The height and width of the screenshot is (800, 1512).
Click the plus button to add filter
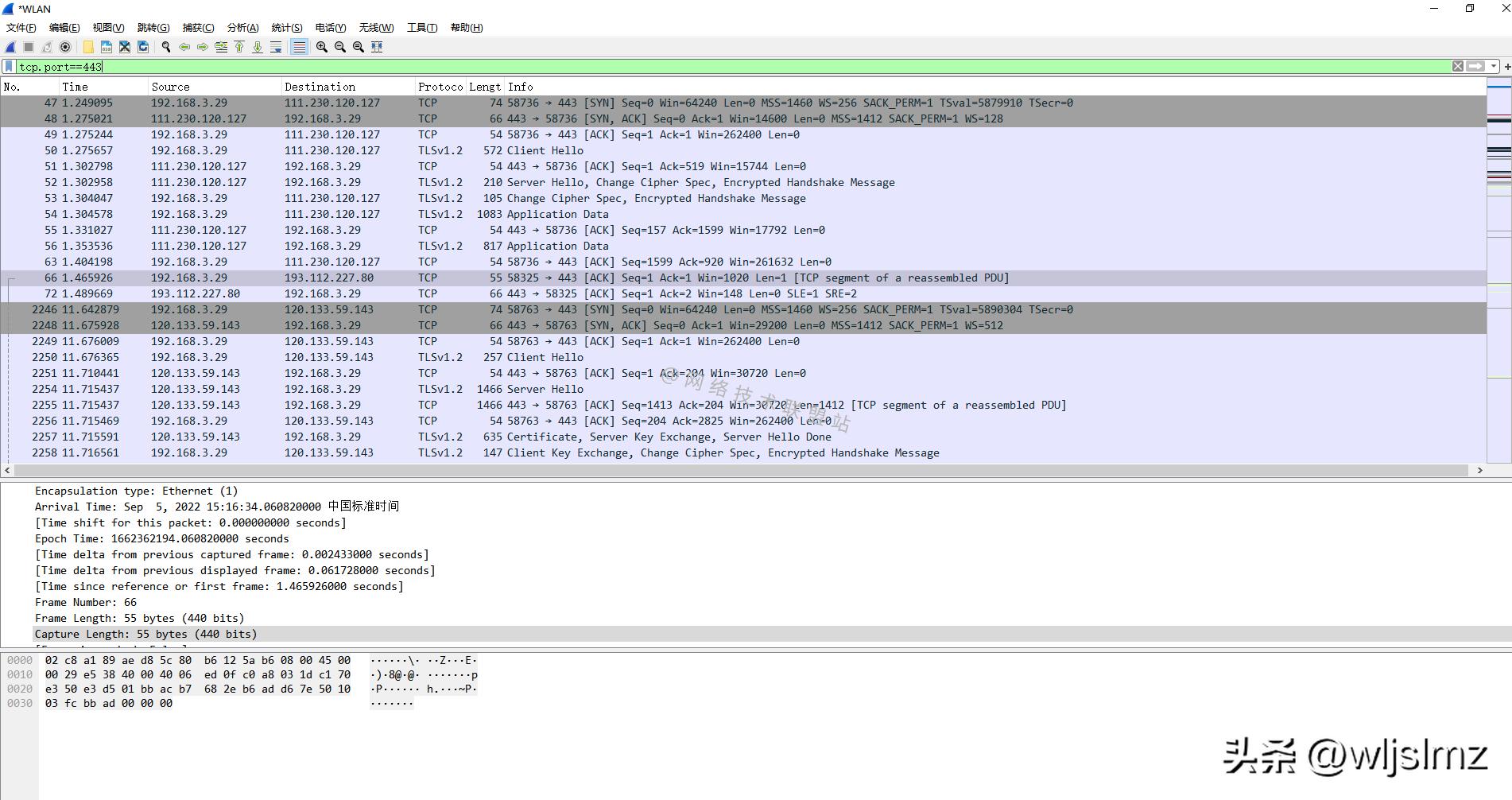pos(1506,67)
